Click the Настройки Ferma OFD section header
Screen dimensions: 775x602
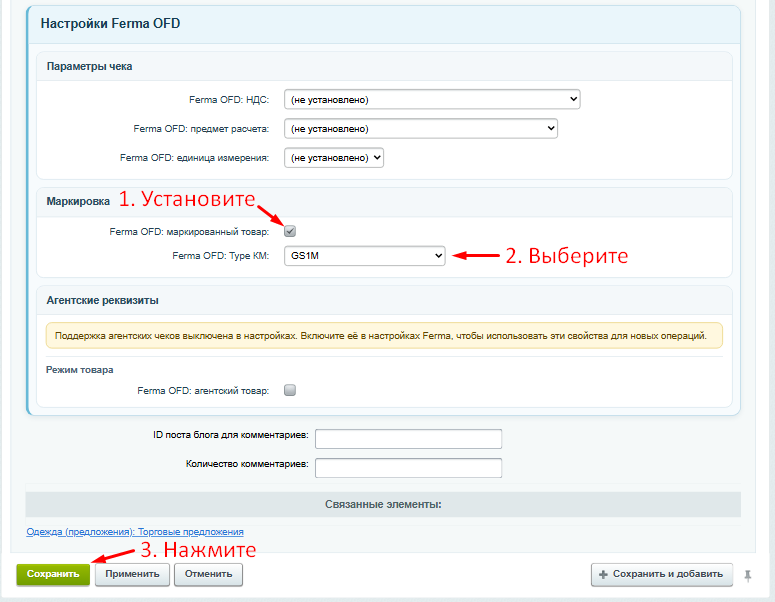tap(110, 23)
